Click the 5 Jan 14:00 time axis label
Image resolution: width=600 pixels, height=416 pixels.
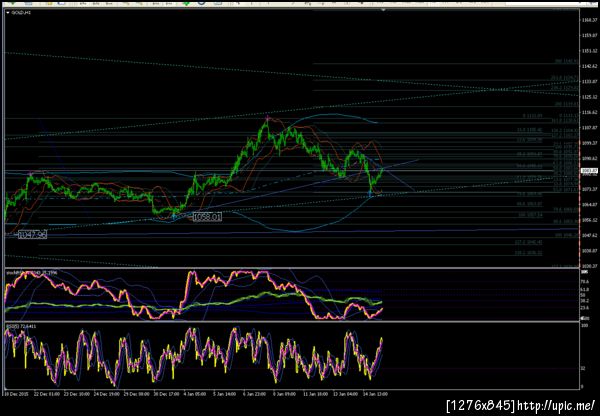(x=225, y=394)
